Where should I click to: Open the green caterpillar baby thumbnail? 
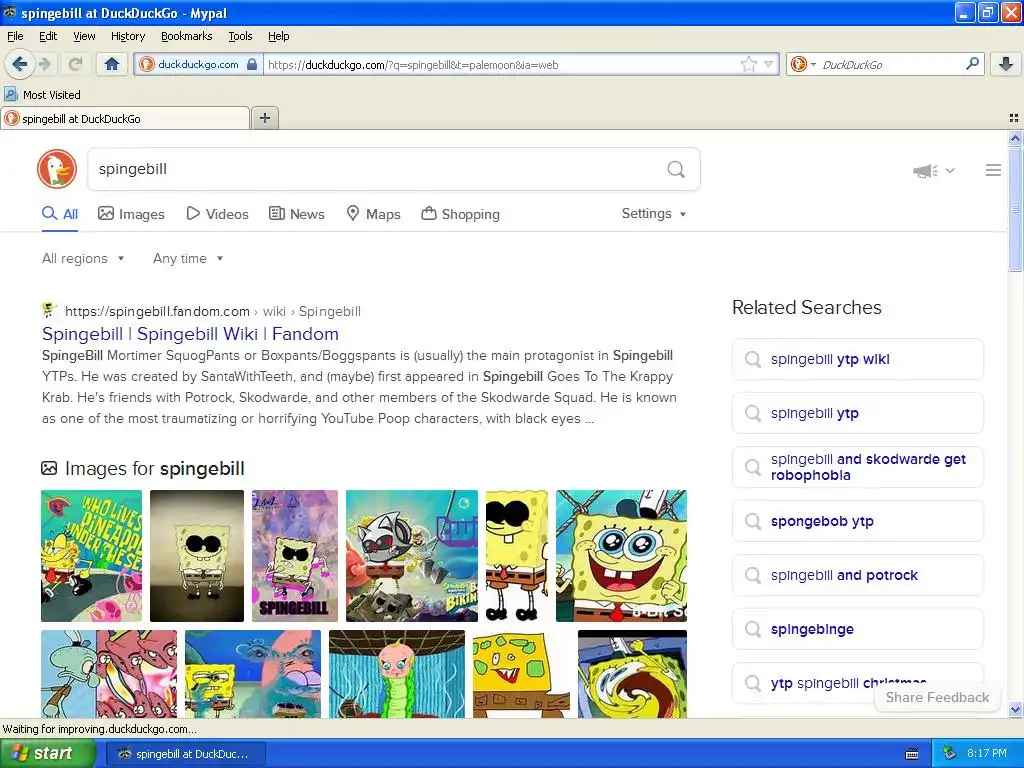[x=397, y=674]
